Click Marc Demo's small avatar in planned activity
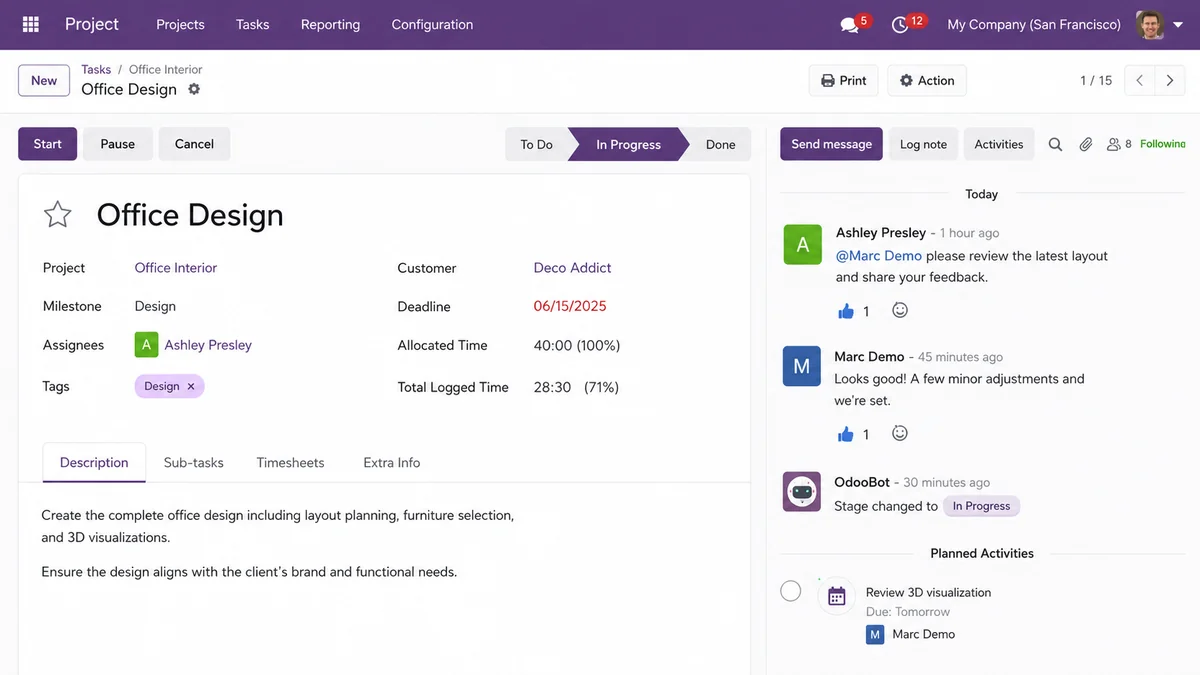 pos(875,634)
